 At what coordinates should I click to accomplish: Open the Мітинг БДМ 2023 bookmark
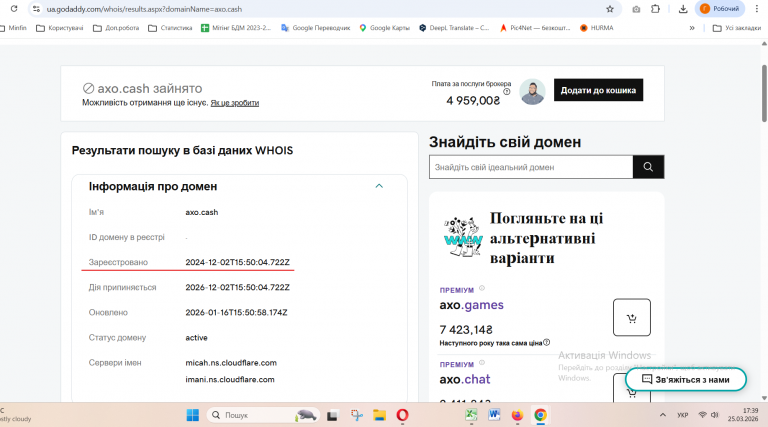point(236,28)
